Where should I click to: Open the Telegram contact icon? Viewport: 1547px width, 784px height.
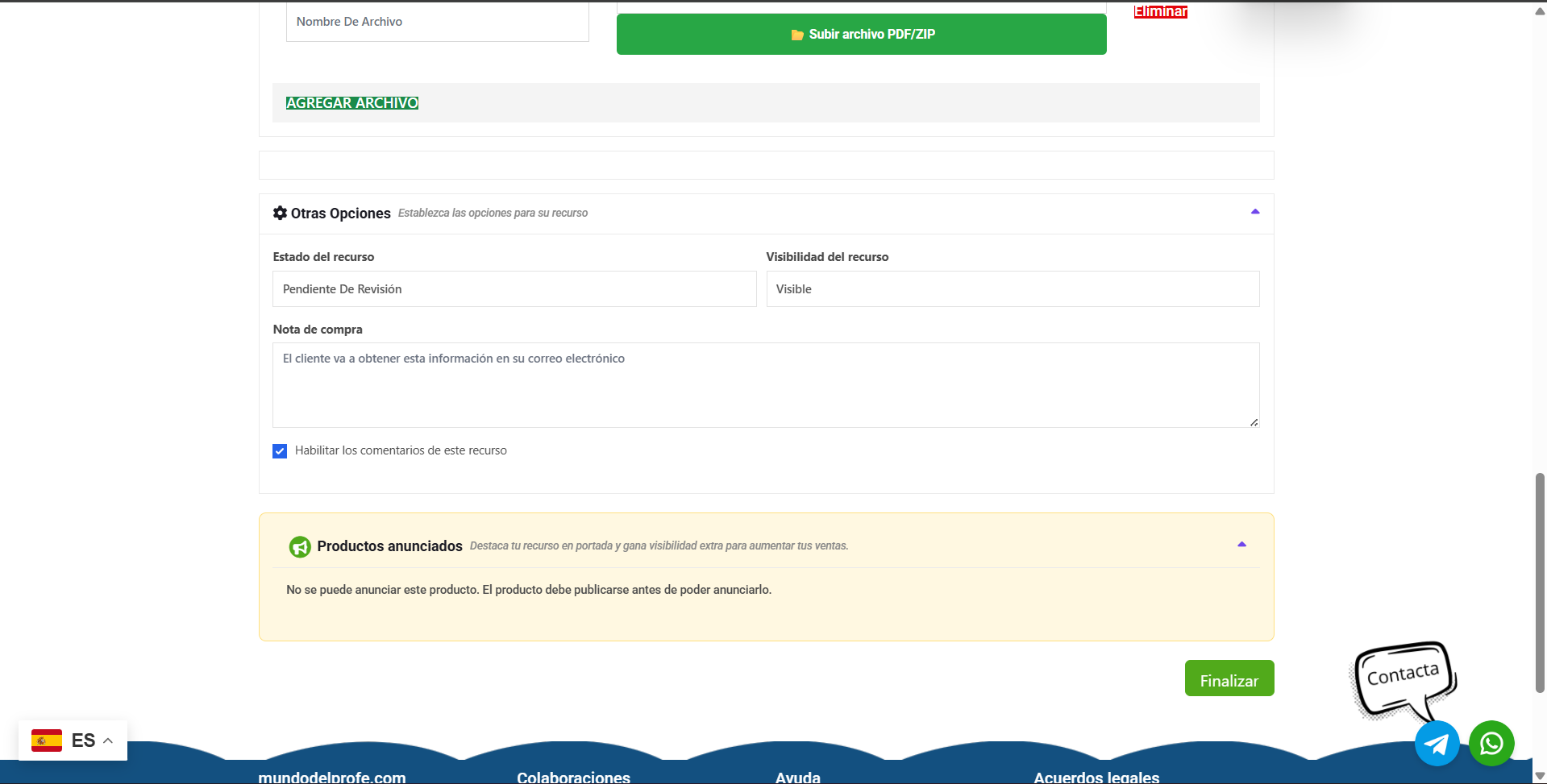point(1437,743)
